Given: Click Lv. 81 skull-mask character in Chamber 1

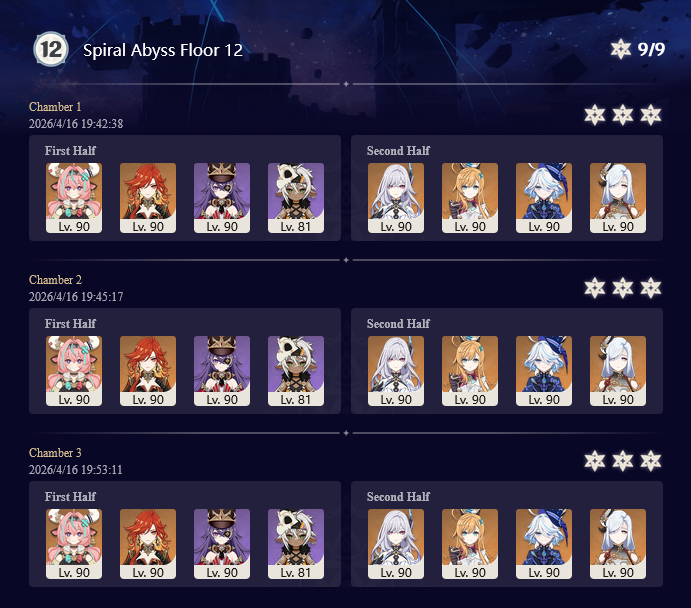Looking at the screenshot, I should pos(296,198).
